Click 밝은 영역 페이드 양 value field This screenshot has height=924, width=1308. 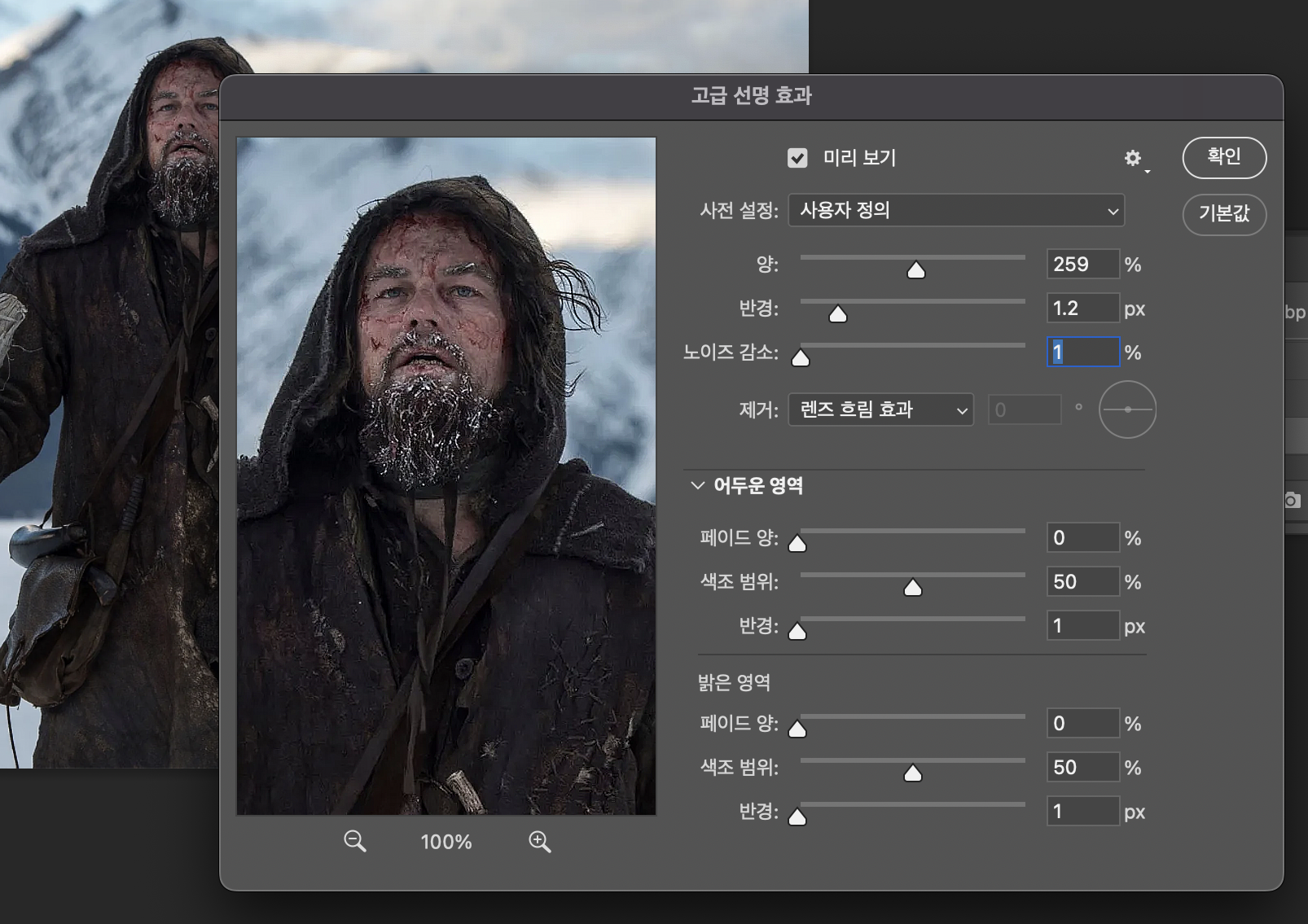tap(1082, 724)
